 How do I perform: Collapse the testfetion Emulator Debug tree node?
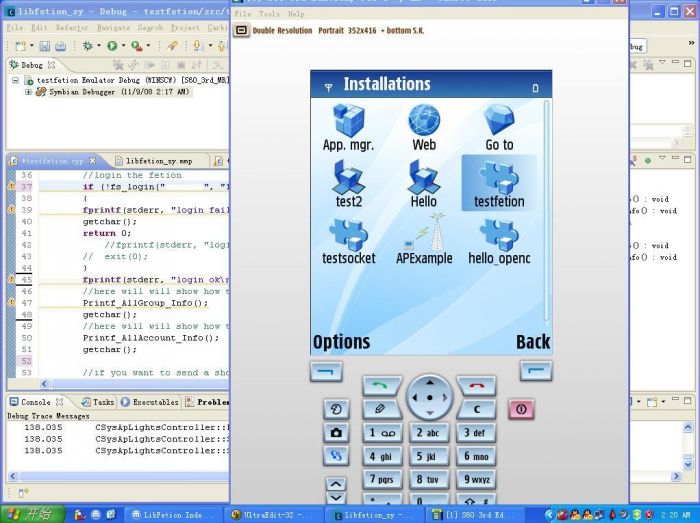click(16, 80)
